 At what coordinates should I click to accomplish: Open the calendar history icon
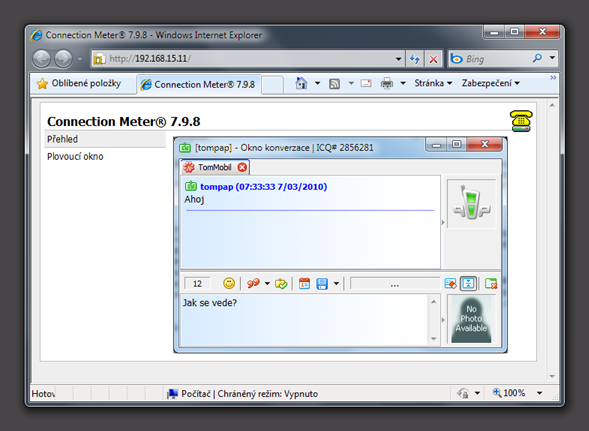(x=304, y=283)
